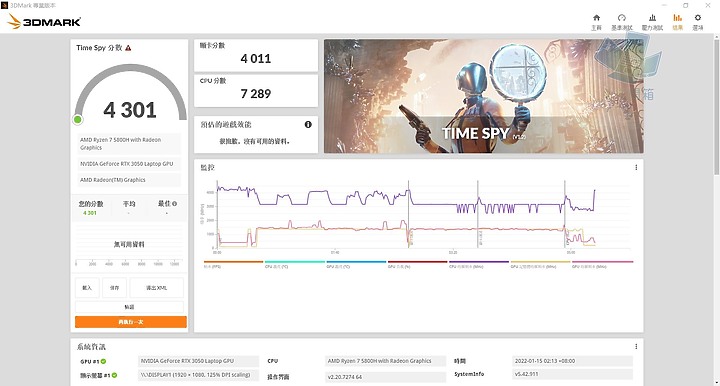Image resolution: width=720 pixels, height=386 pixels.
Task: Click the DISPLAY1 1920 × 1080 resolution field
Action: pyautogui.click(x=198, y=375)
